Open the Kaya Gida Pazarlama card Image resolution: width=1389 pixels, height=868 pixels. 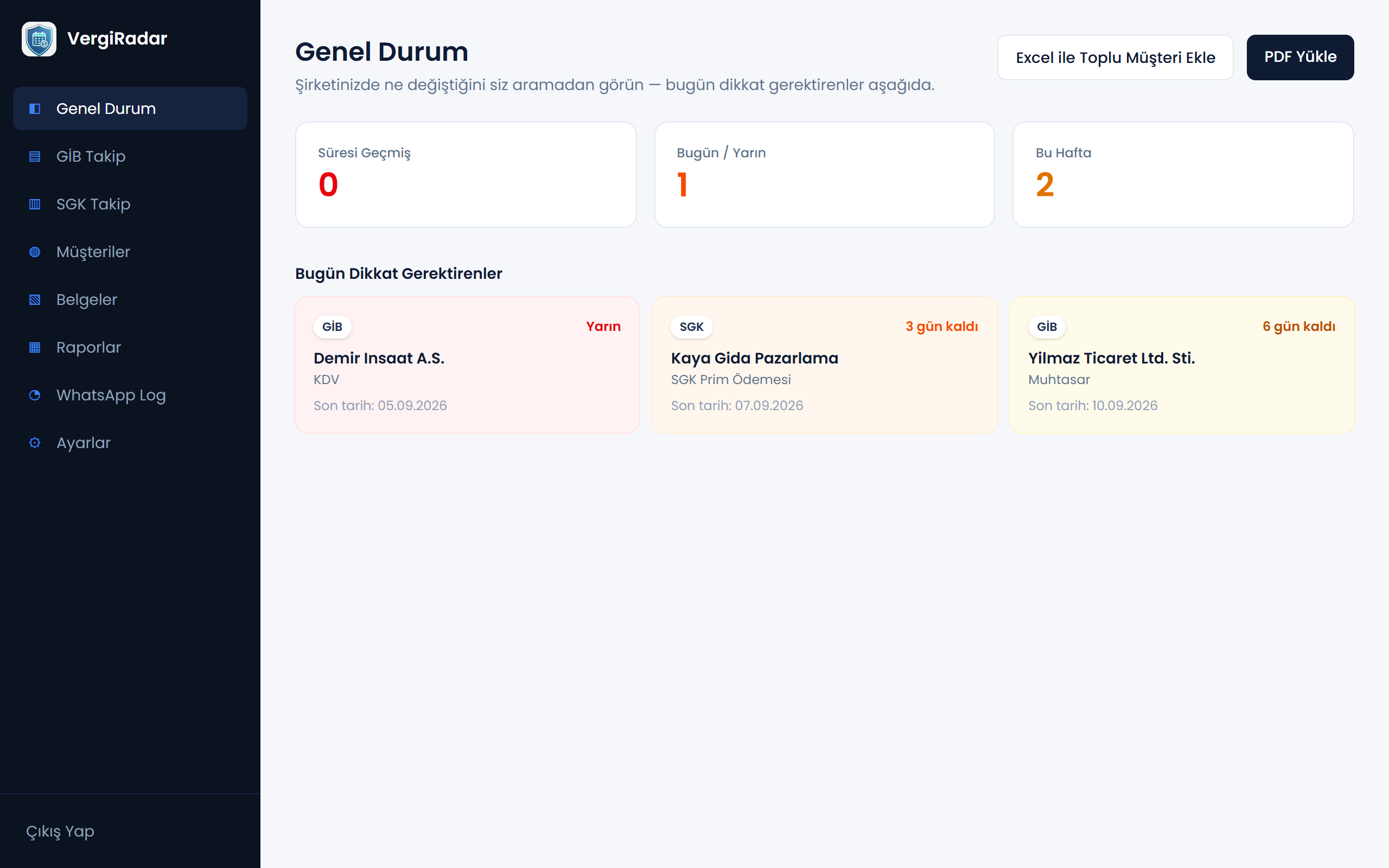[824, 365]
